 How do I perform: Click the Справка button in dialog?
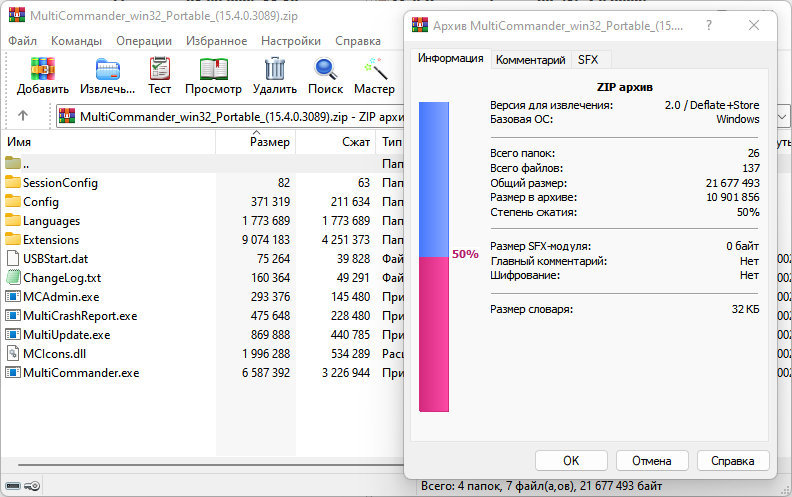pyautogui.click(x=733, y=461)
